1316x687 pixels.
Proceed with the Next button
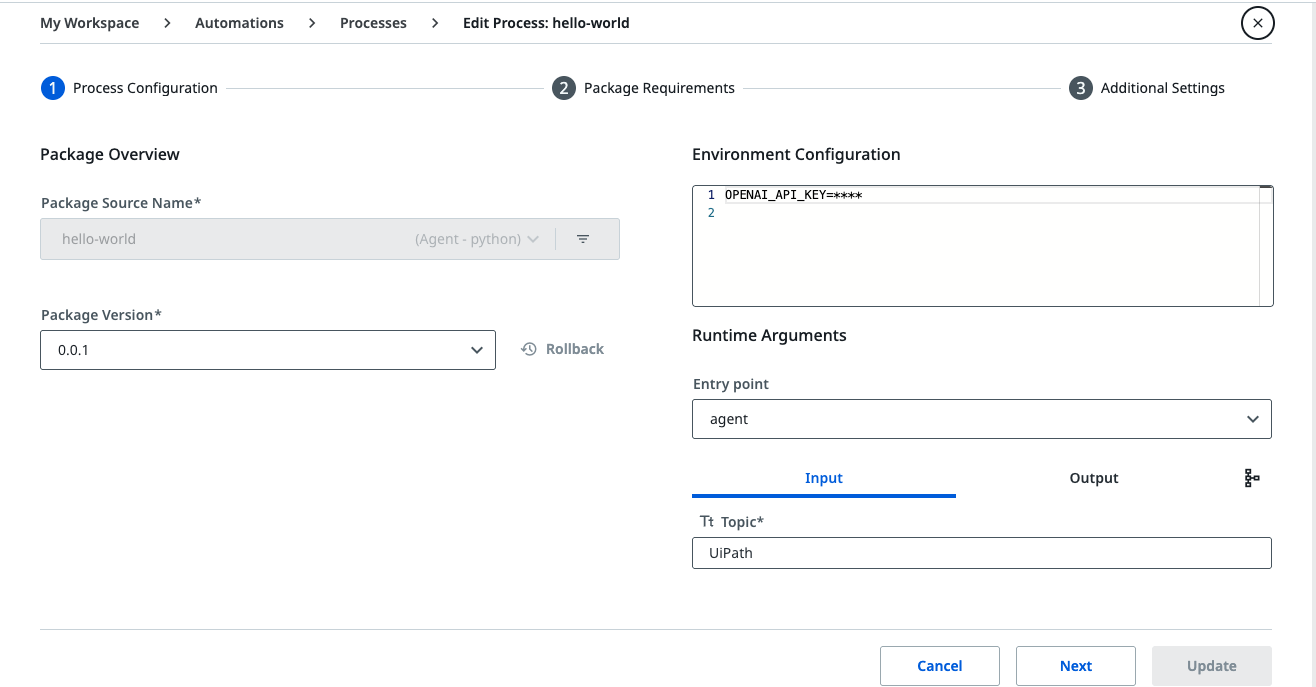click(1076, 666)
